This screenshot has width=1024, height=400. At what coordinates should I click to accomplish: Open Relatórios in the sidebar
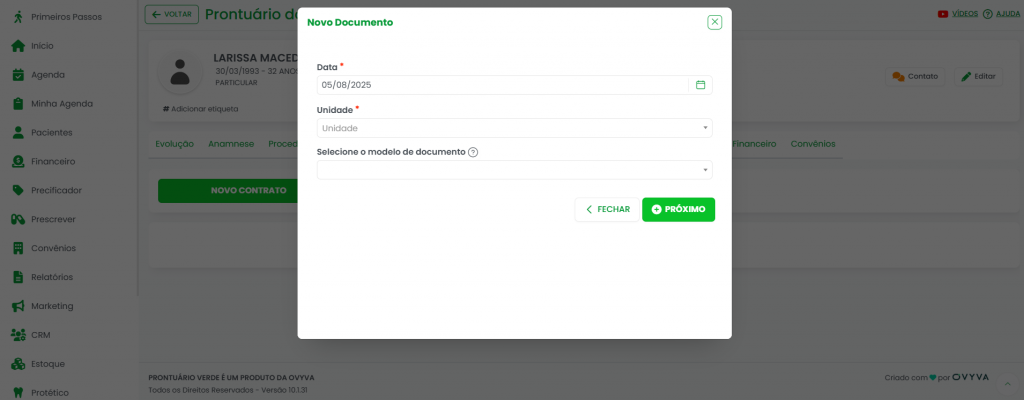[51, 277]
